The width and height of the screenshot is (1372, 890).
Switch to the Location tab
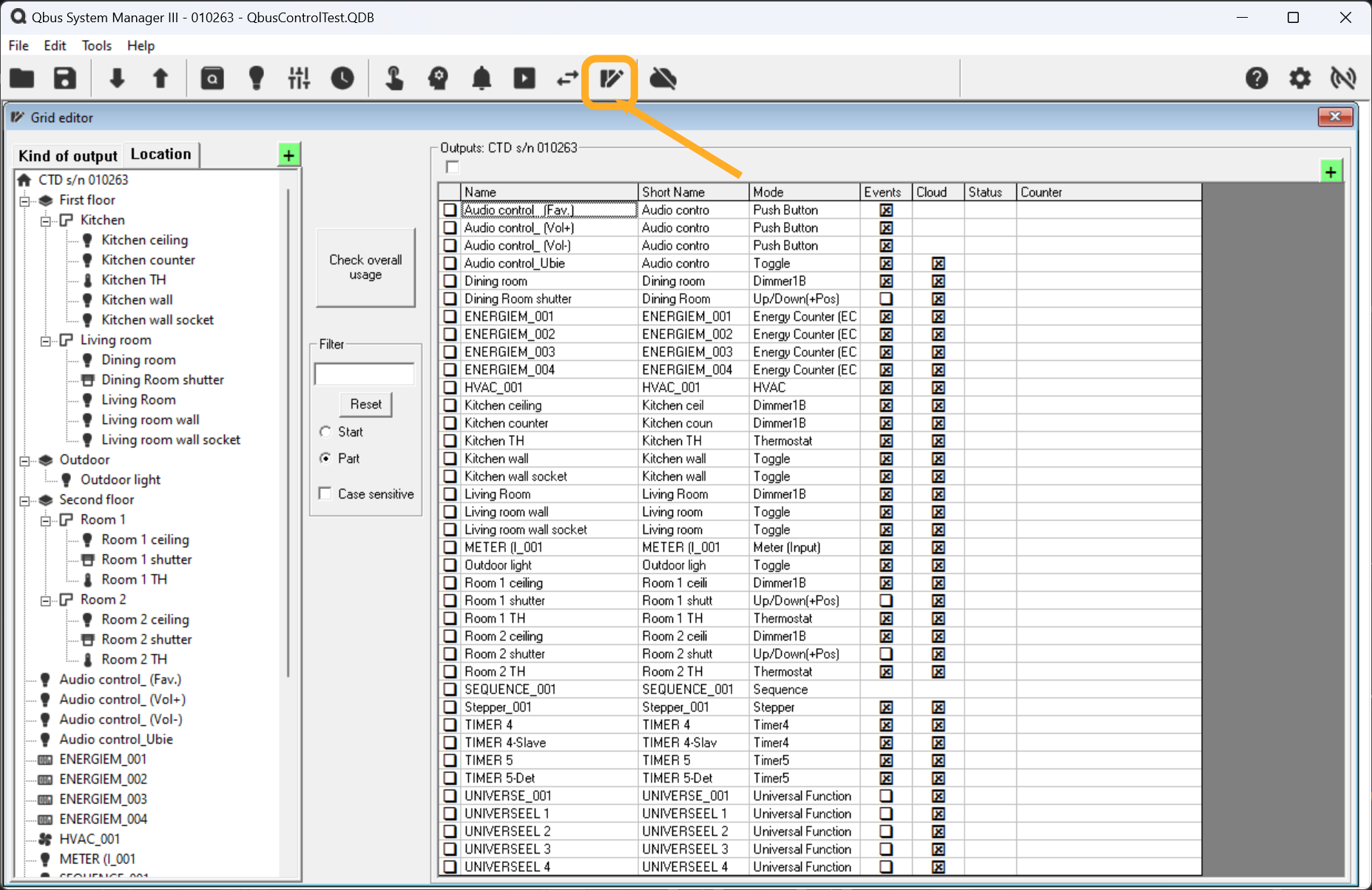point(160,155)
